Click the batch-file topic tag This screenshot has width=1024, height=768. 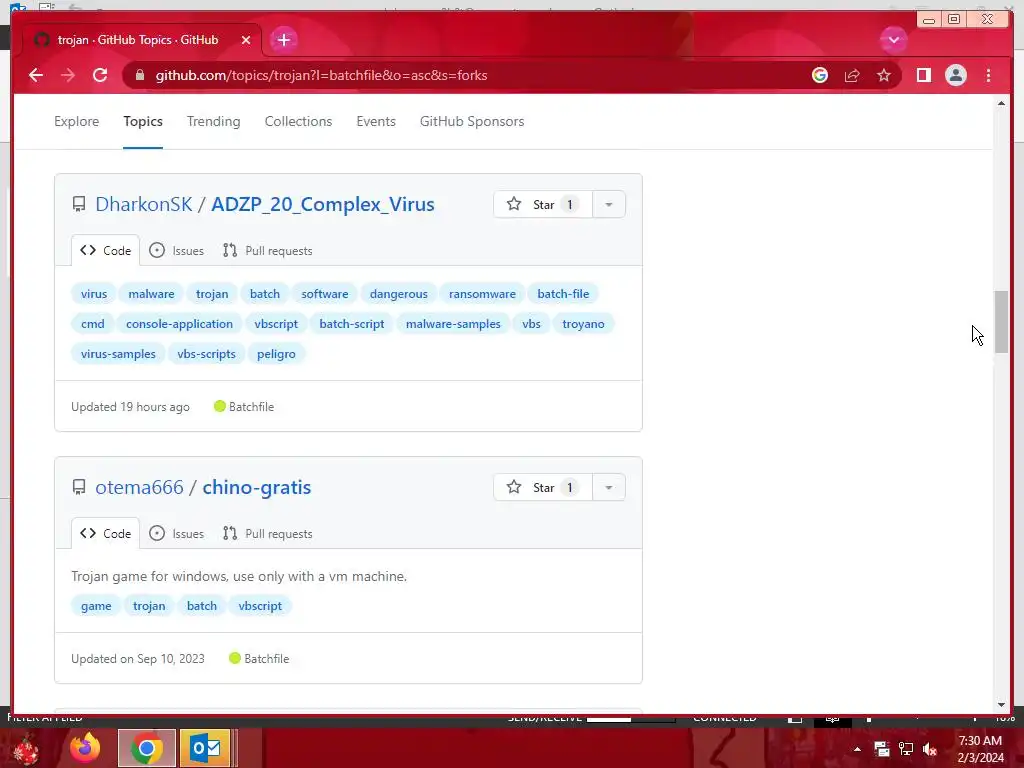[563, 294]
